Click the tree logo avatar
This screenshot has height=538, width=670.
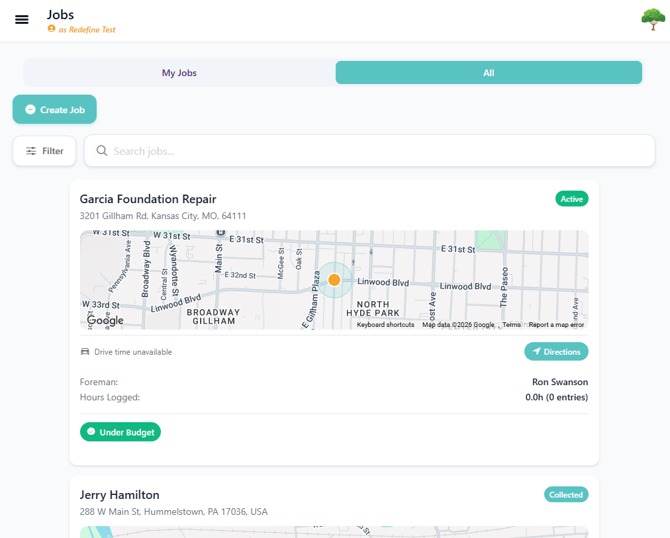tap(653, 20)
